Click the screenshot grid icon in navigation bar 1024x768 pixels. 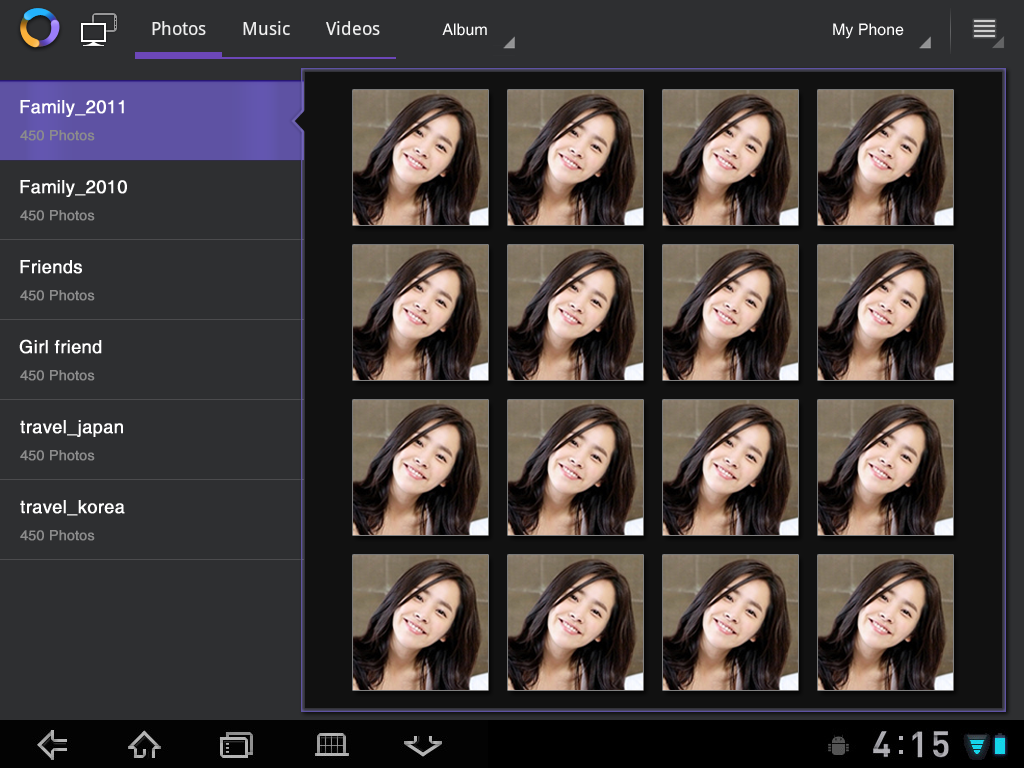tap(331, 744)
